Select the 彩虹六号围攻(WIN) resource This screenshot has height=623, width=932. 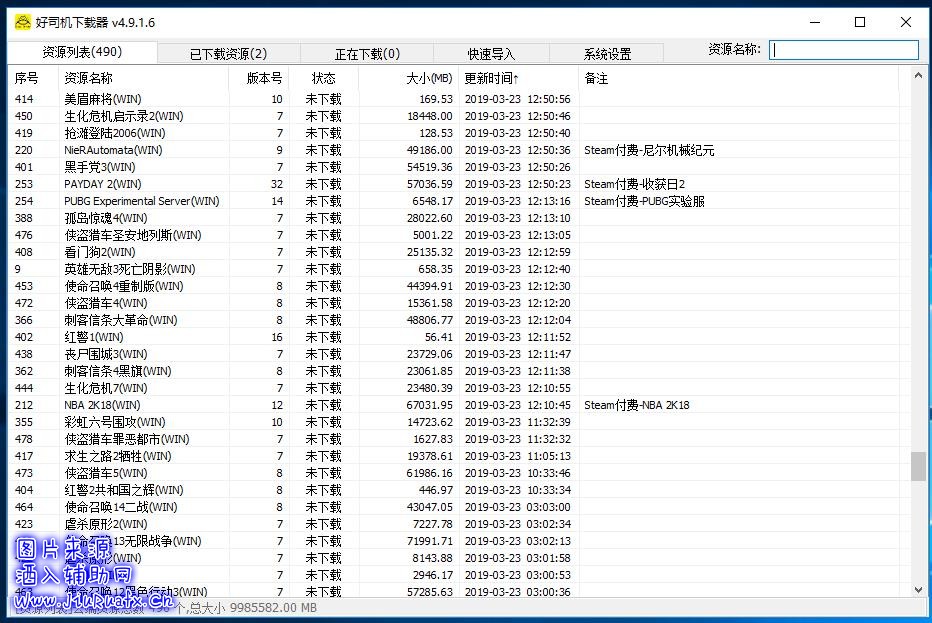453,422
